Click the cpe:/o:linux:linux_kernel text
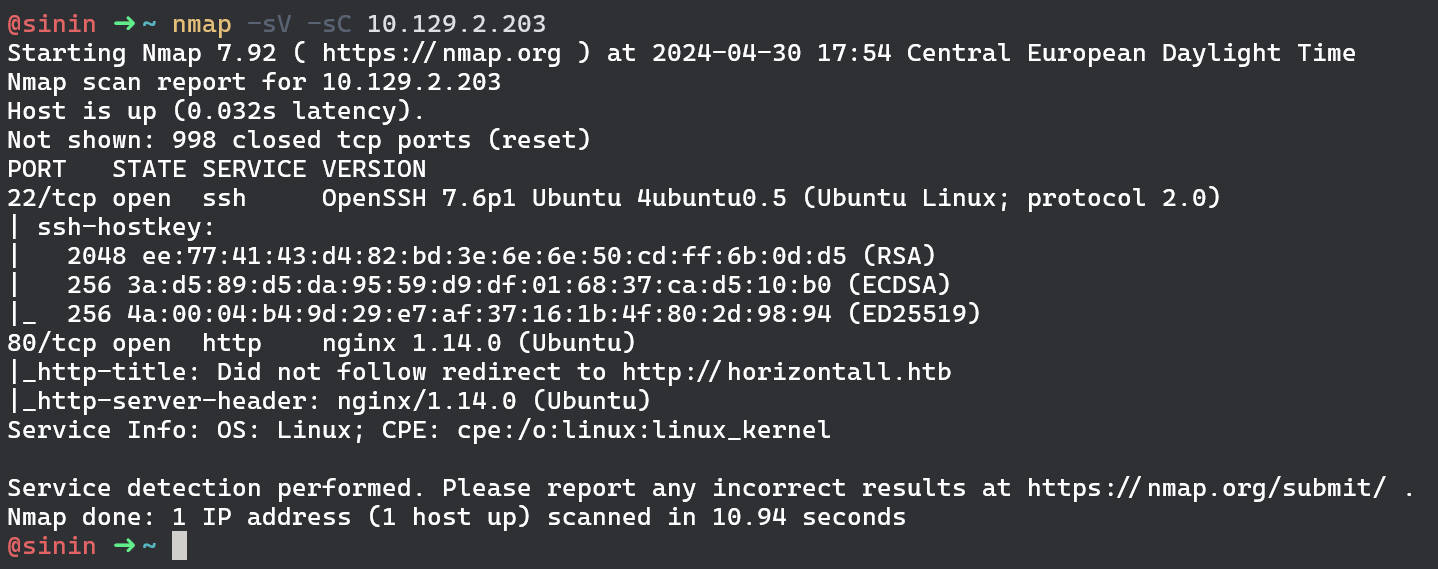 [x=680, y=431]
